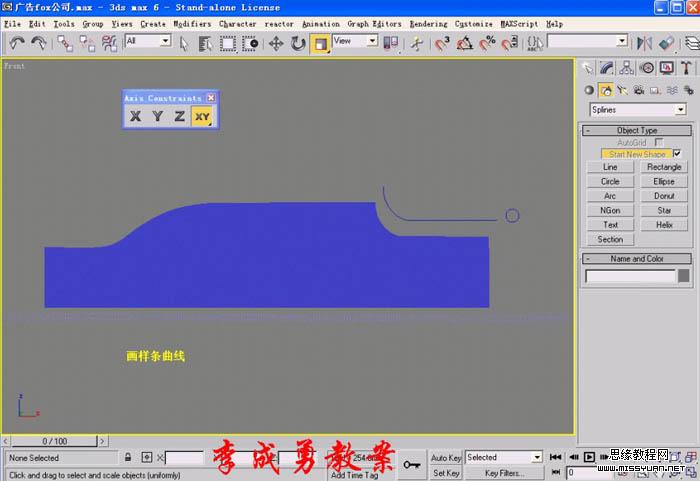The height and width of the screenshot is (481, 700).
Task: Click the object name input field
Action: click(630, 276)
